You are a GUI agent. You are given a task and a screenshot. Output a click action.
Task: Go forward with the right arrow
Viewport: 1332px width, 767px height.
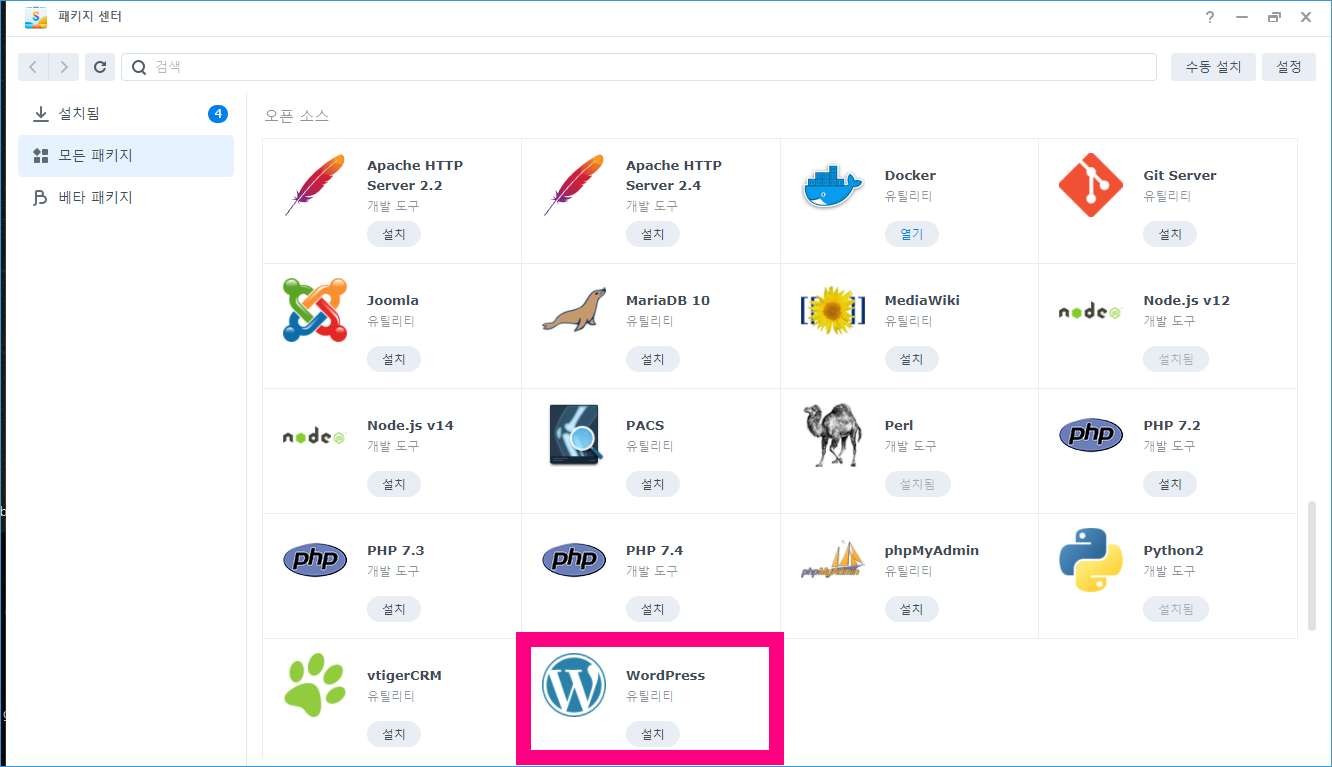click(64, 67)
